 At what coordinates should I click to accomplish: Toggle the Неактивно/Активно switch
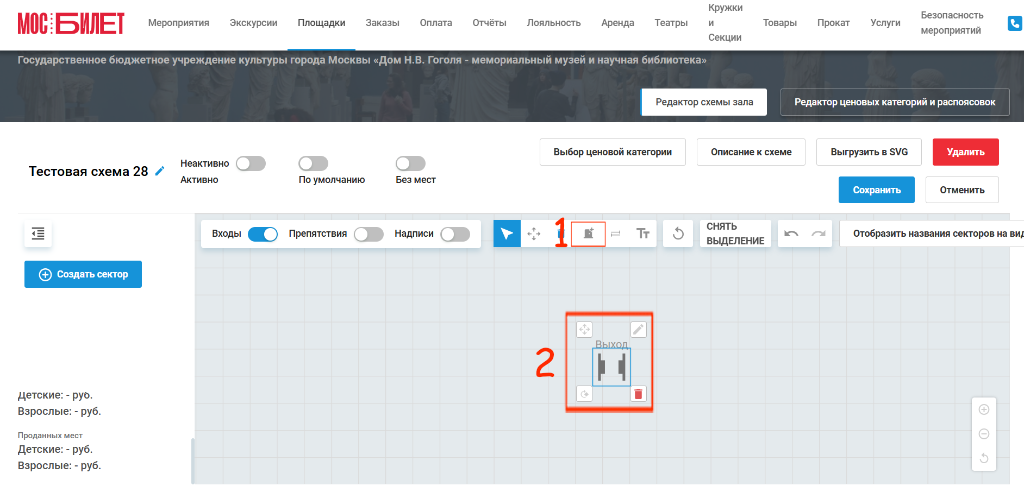(x=251, y=163)
